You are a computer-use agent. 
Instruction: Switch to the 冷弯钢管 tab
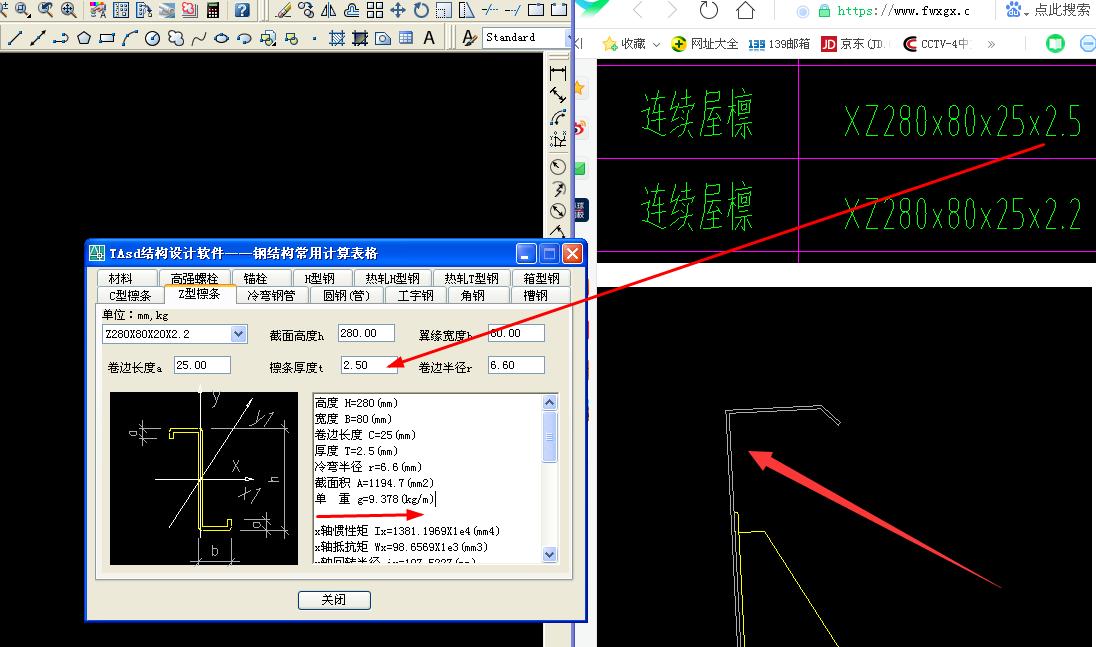click(271, 296)
